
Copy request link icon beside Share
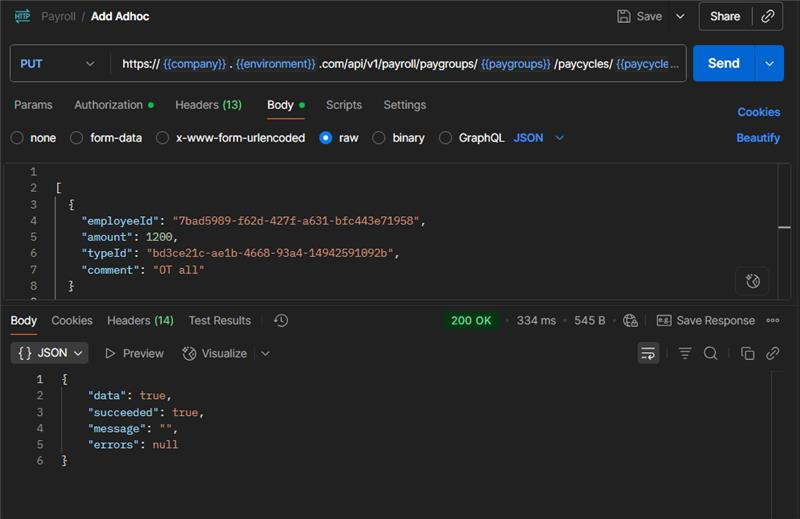(767, 16)
